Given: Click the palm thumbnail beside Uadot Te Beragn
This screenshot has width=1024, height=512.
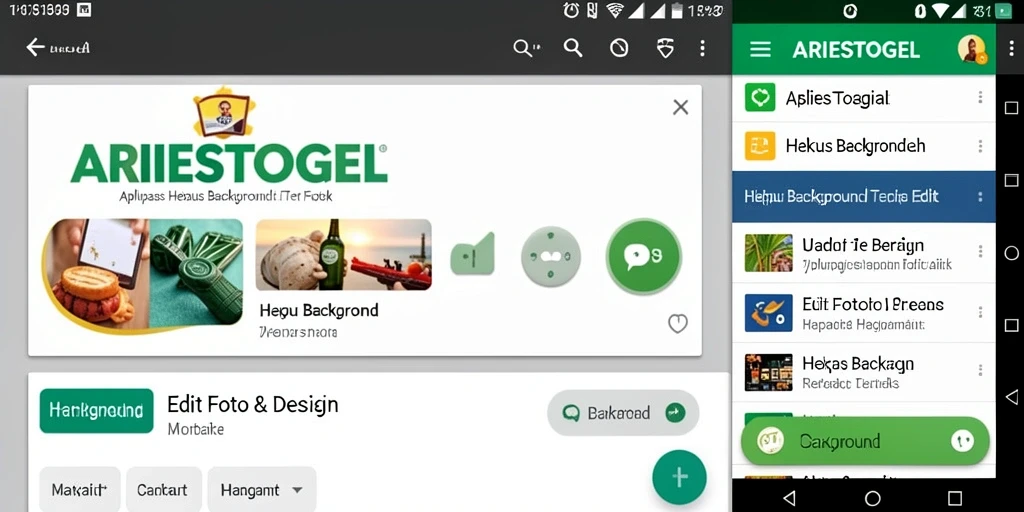Looking at the screenshot, I should coord(769,253).
